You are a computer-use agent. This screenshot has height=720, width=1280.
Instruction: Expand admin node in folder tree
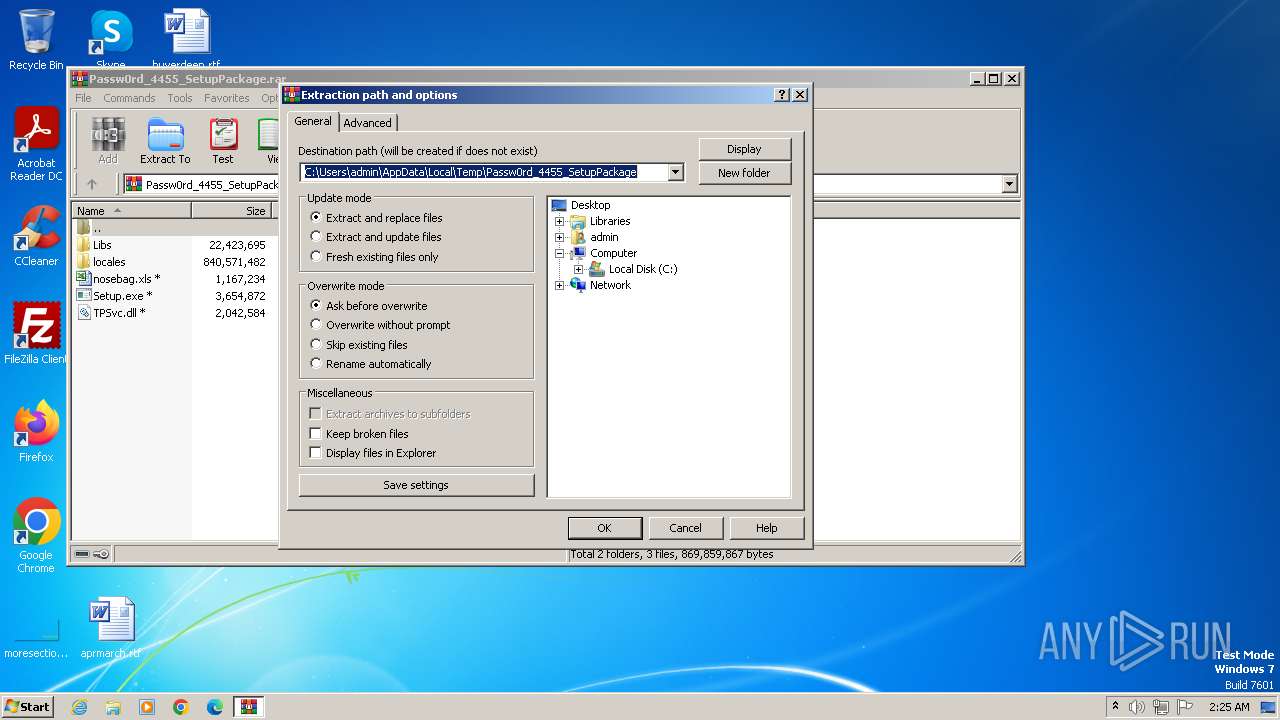coord(560,237)
